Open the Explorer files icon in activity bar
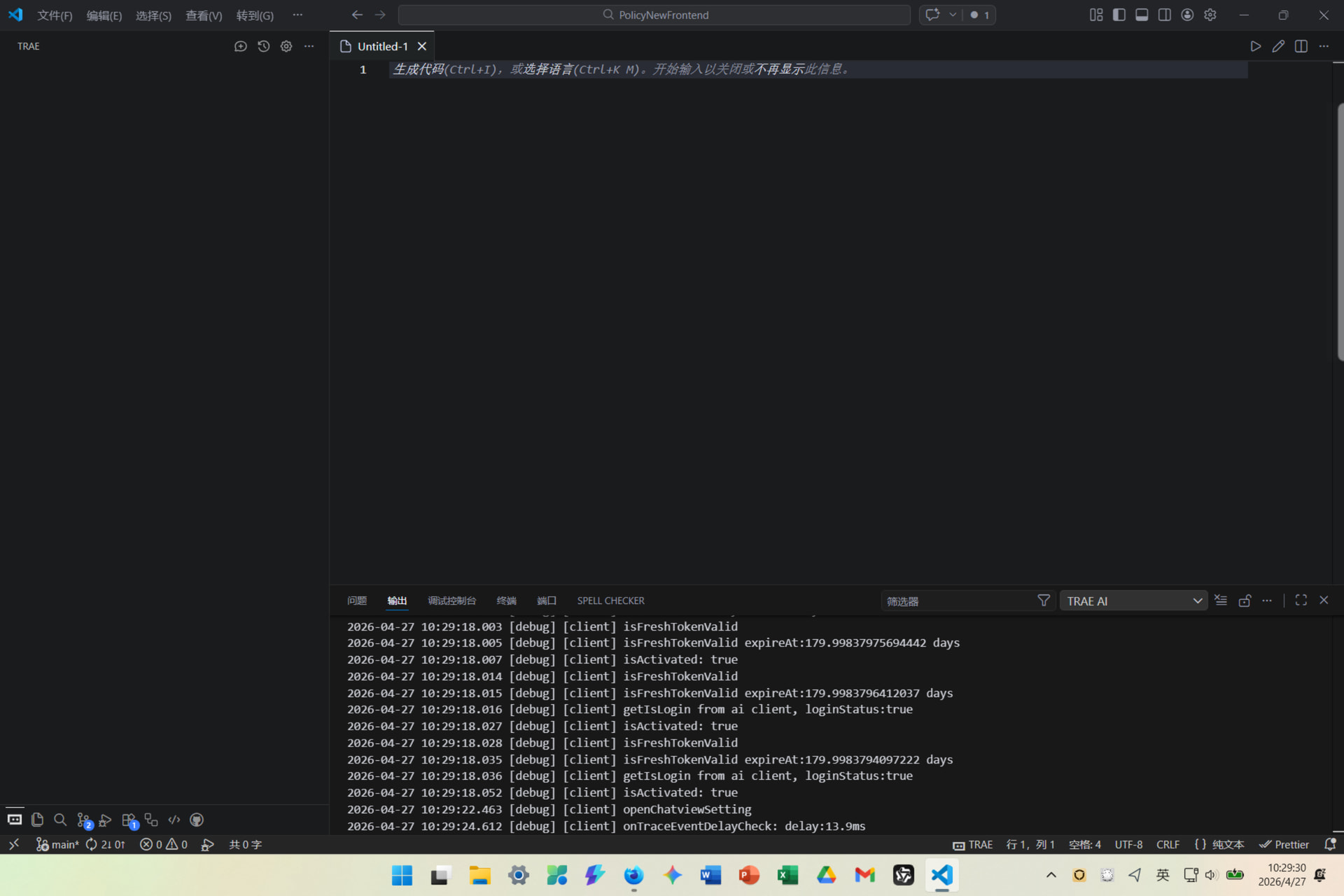 coord(38,820)
